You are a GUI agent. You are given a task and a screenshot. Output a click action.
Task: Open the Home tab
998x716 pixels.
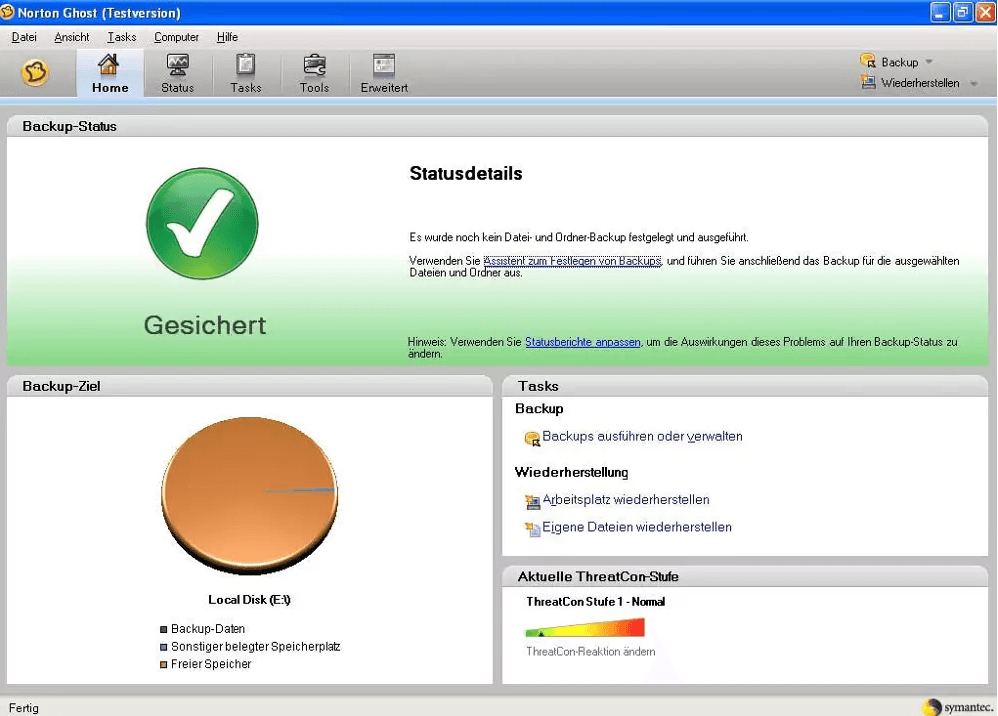[x=110, y=74]
